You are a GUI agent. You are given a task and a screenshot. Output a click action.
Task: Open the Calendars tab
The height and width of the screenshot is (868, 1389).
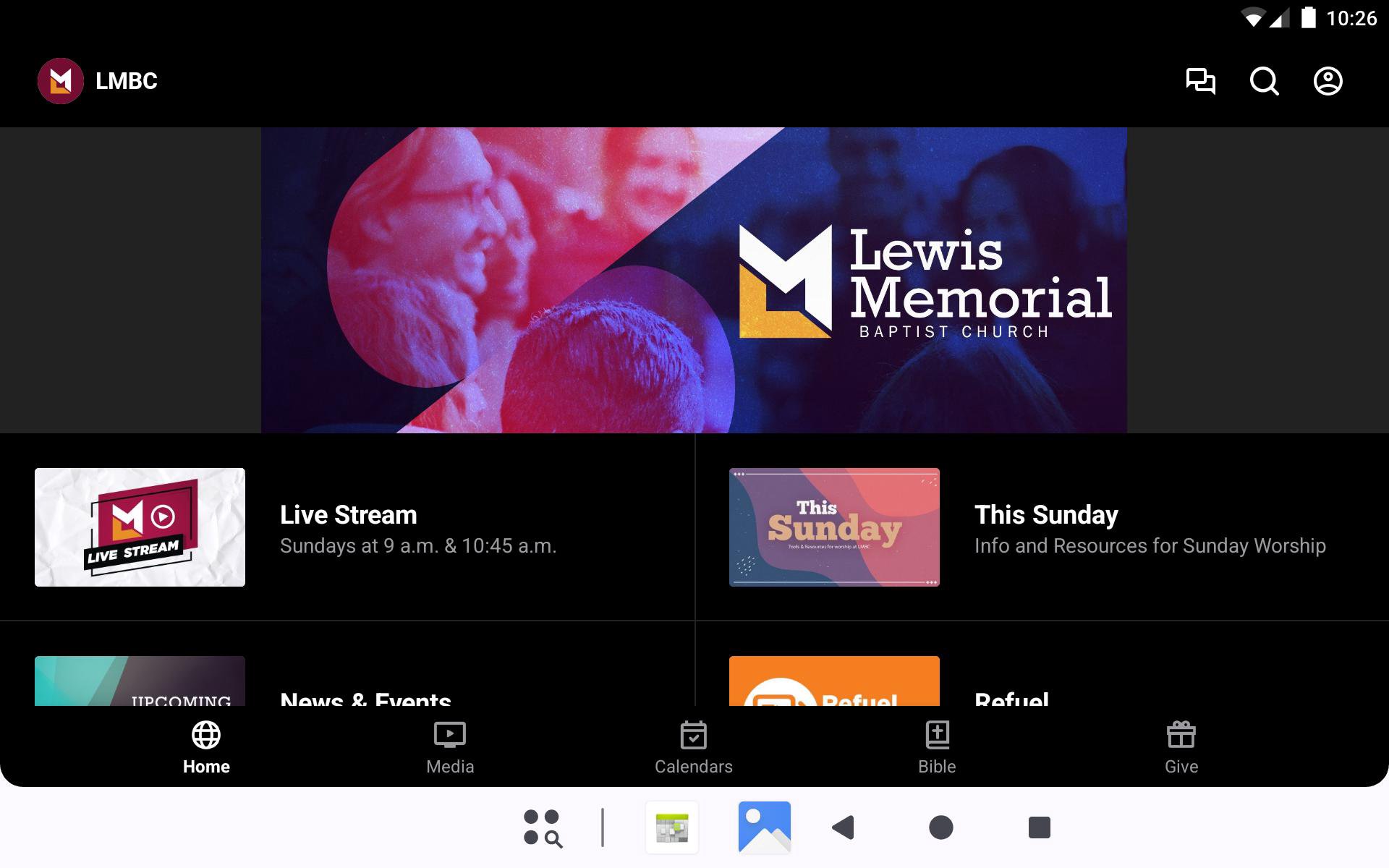pyautogui.click(x=693, y=748)
